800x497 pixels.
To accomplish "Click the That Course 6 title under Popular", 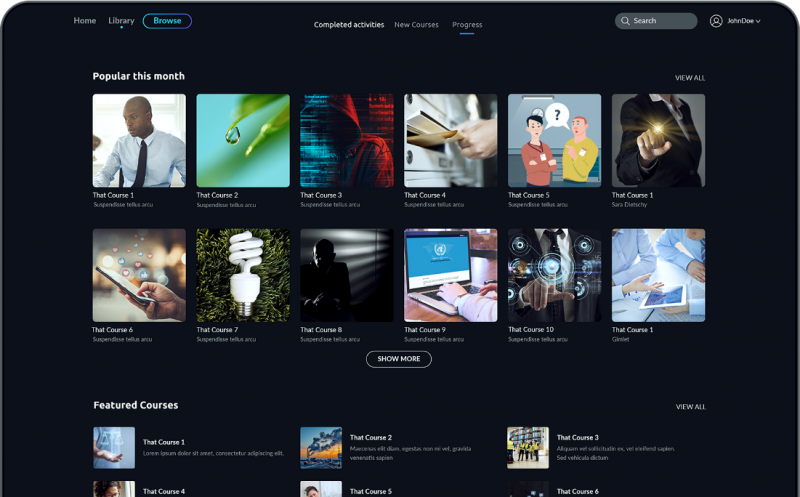I will coord(112,330).
